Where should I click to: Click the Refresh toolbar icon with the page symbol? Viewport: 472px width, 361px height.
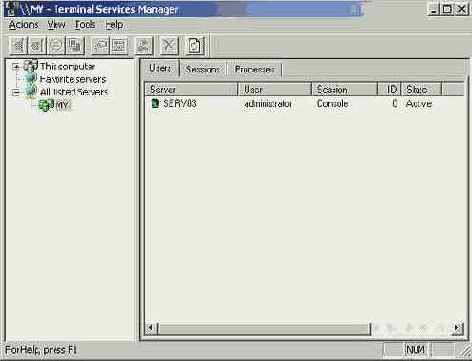[194, 45]
